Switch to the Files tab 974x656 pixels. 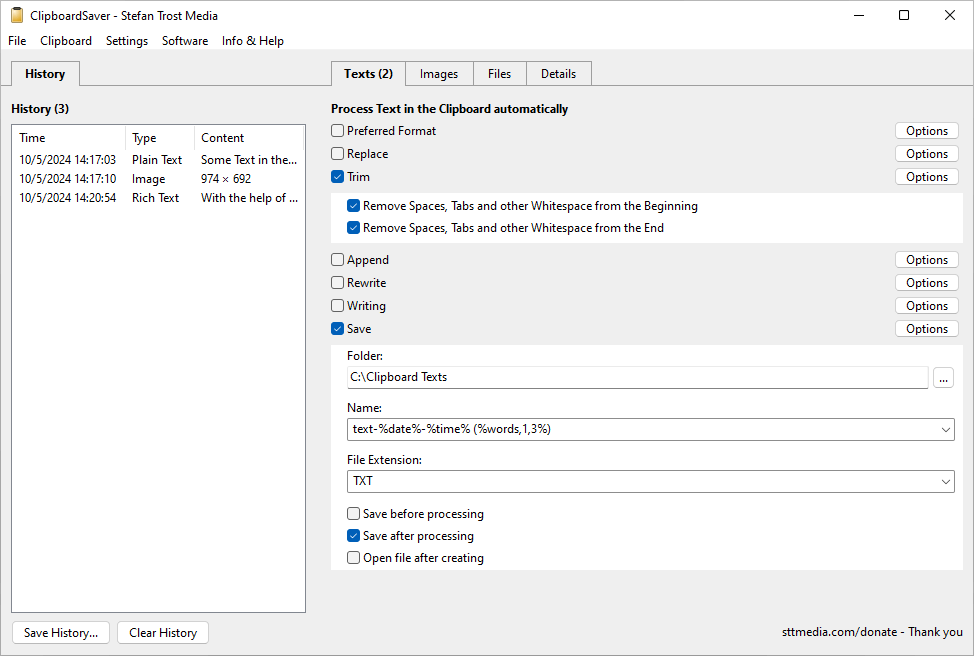[499, 74]
